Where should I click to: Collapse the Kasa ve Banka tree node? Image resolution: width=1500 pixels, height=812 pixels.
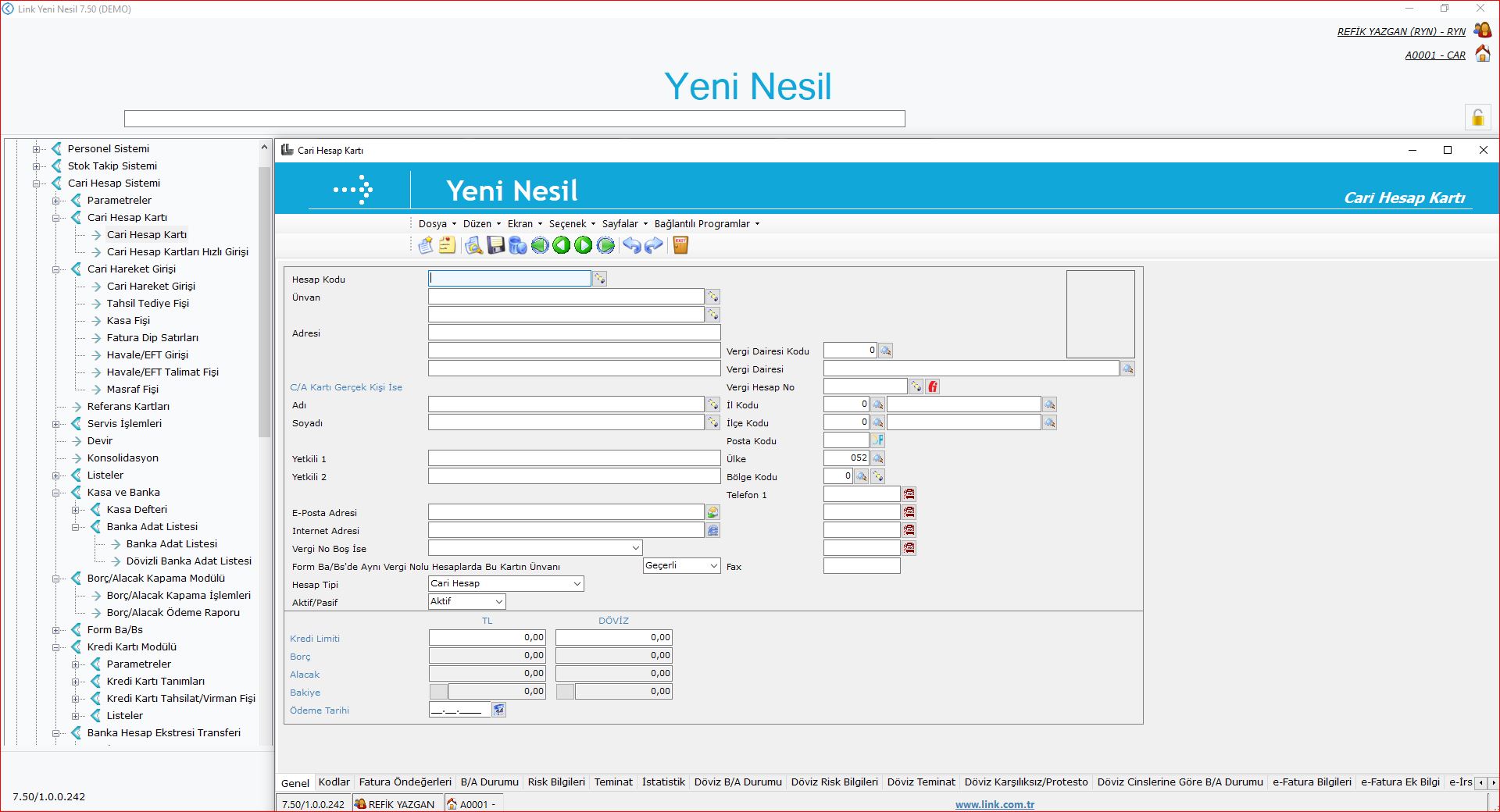click(x=56, y=493)
